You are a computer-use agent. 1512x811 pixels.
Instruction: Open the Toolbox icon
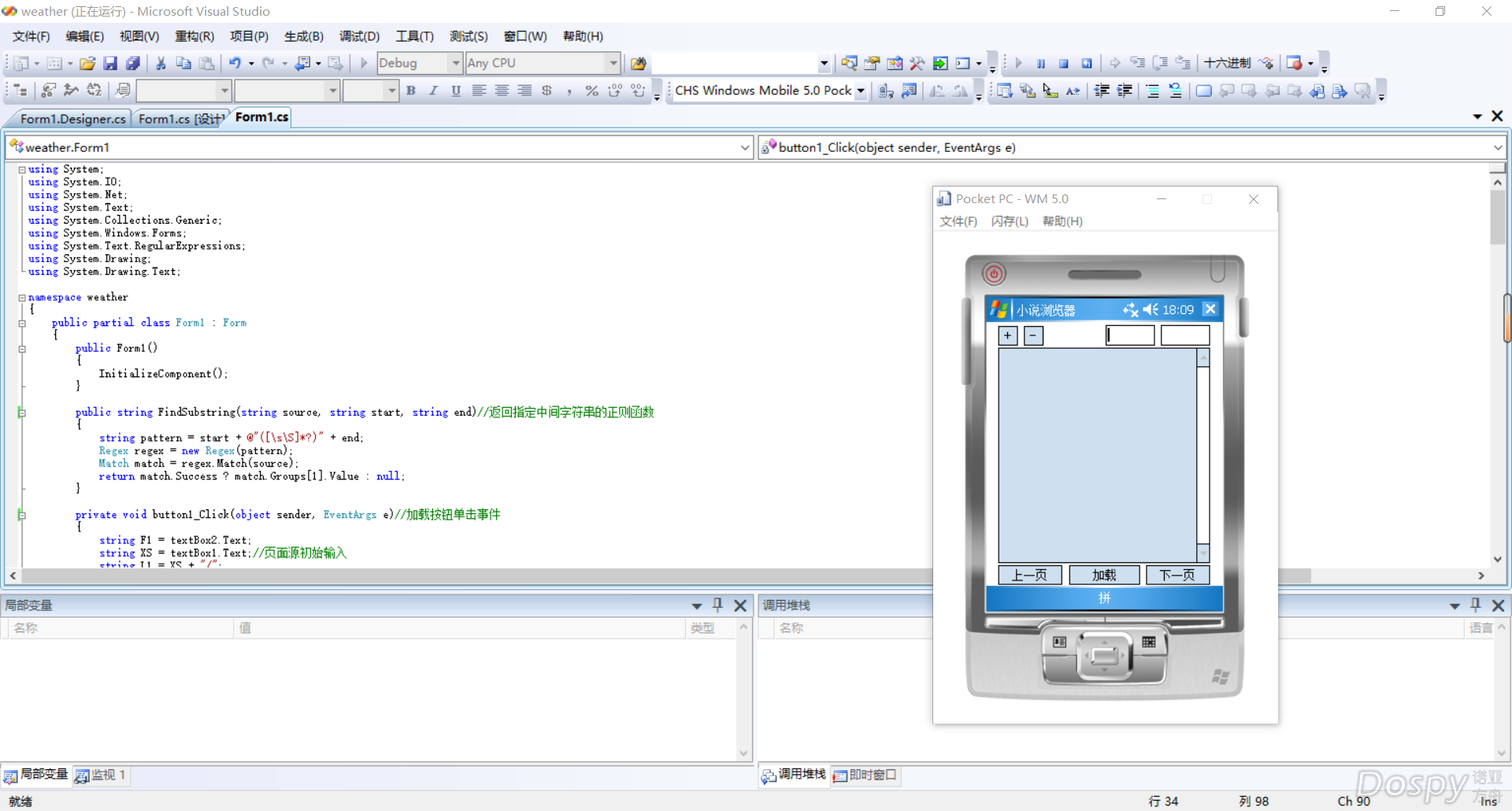pyautogui.click(x=917, y=63)
